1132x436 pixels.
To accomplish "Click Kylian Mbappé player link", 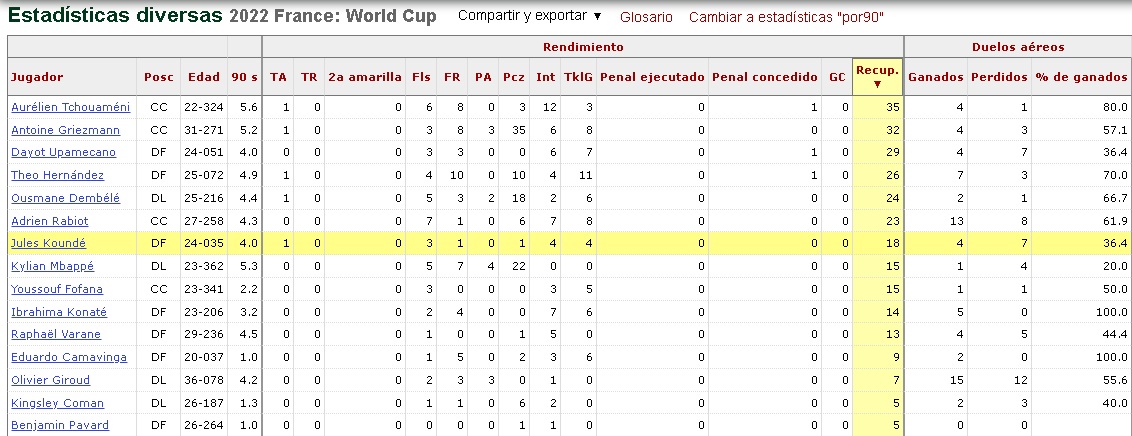I will pyautogui.click(x=54, y=266).
